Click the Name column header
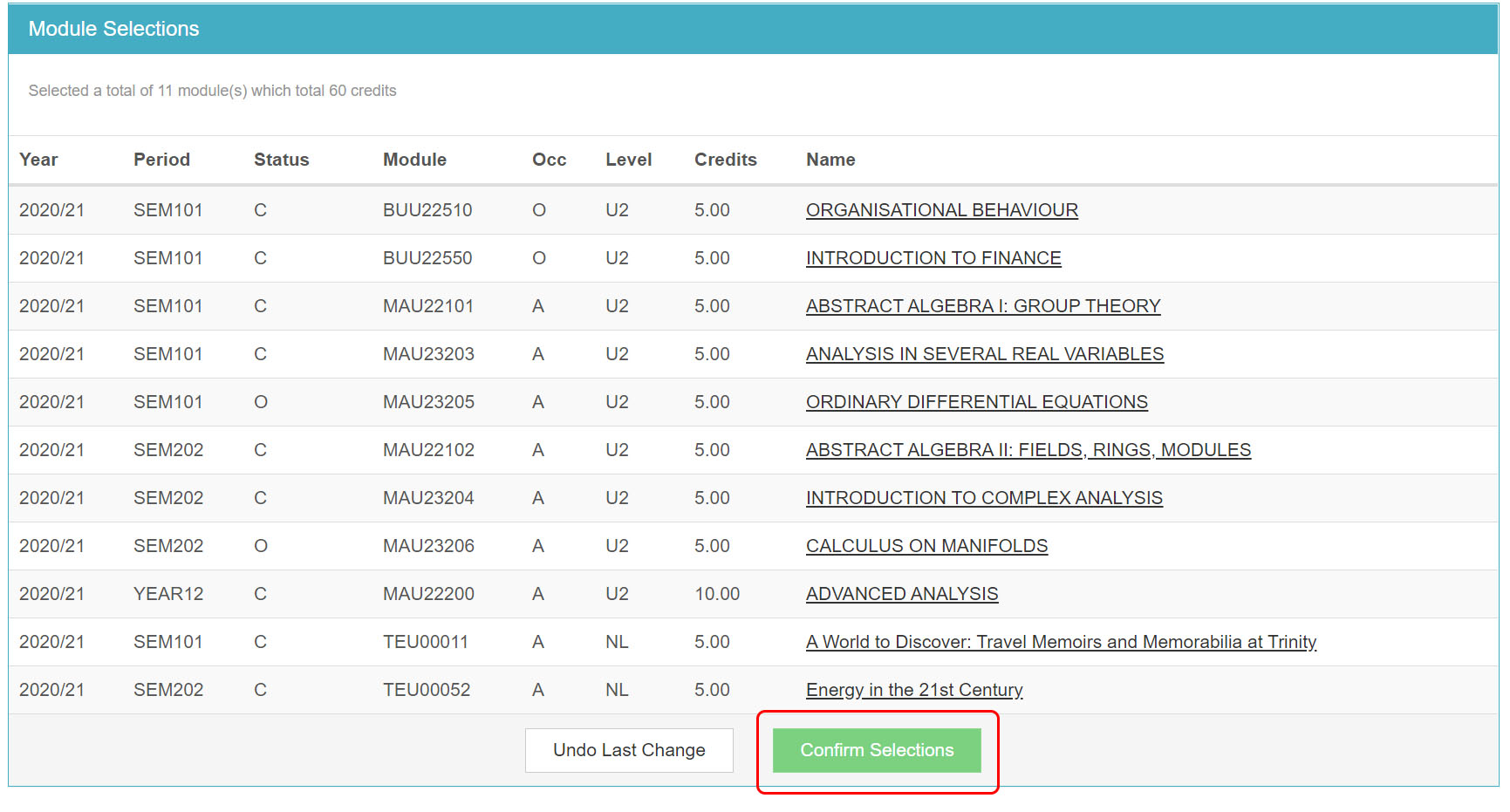The image size is (1510, 812). pos(830,160)
